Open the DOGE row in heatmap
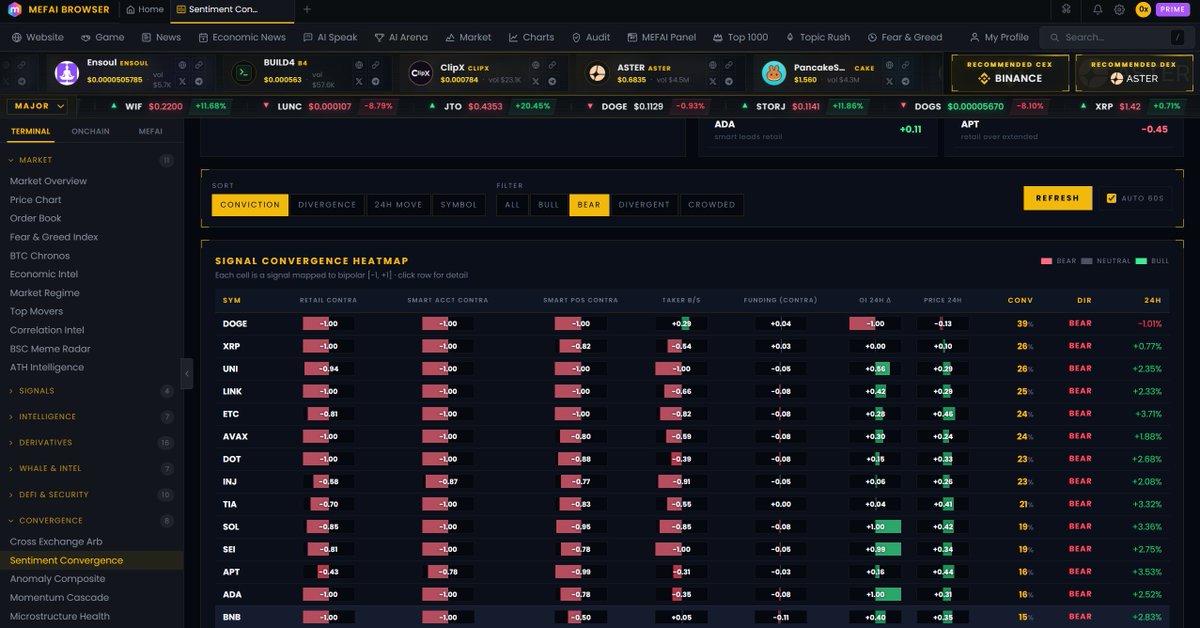This screenshot has width=1200, height=628. click(692, 324)
